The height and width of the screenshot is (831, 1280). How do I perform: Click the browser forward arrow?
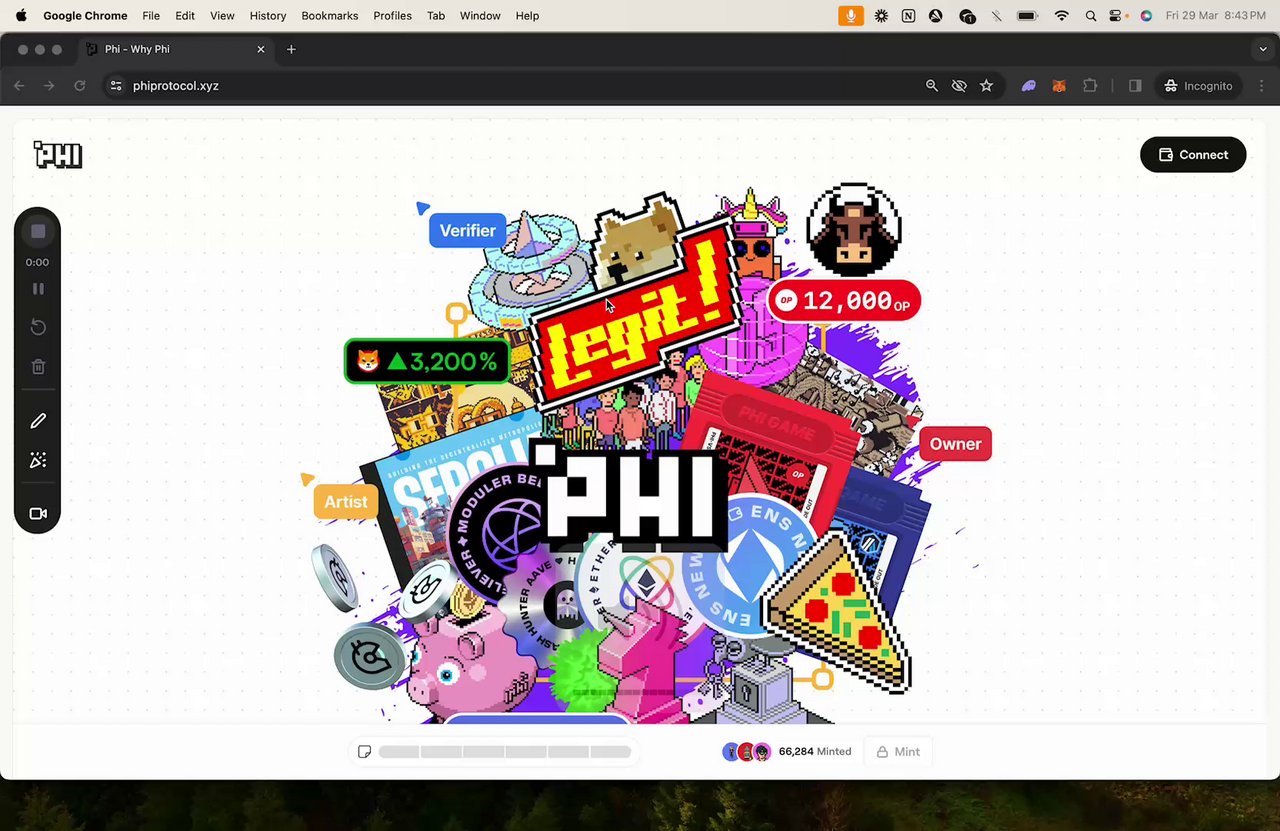coord(49,86)
